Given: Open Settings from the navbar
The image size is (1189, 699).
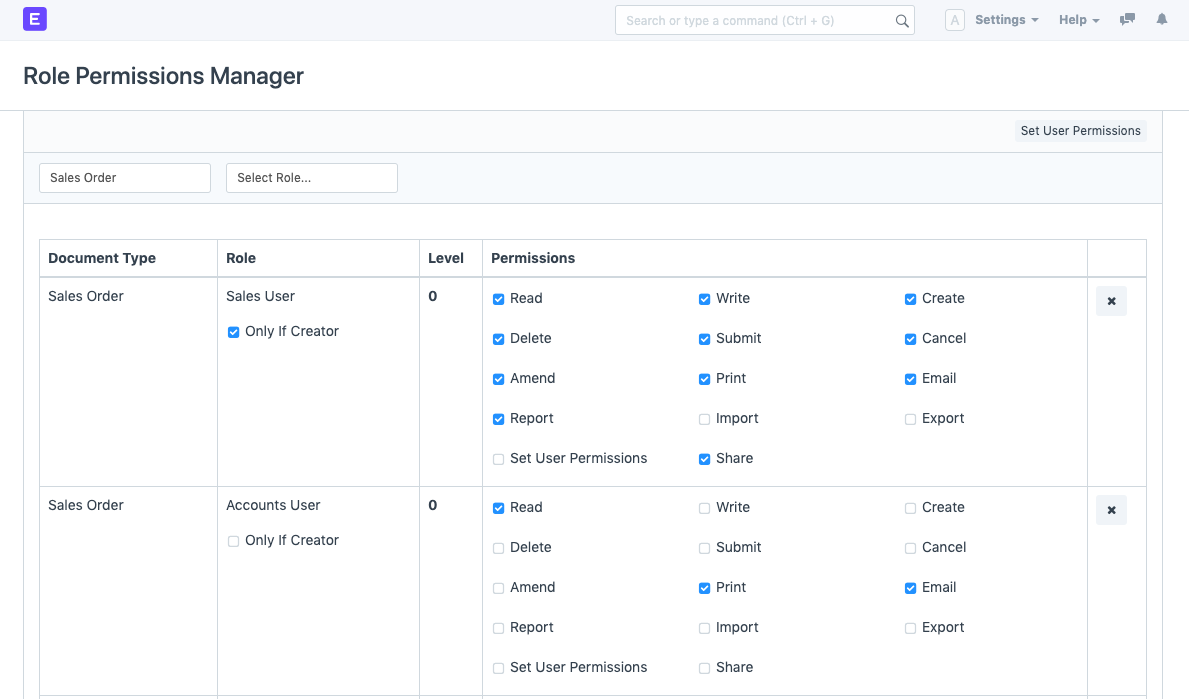Looking at the screenshot, I should coord(1005,19).
